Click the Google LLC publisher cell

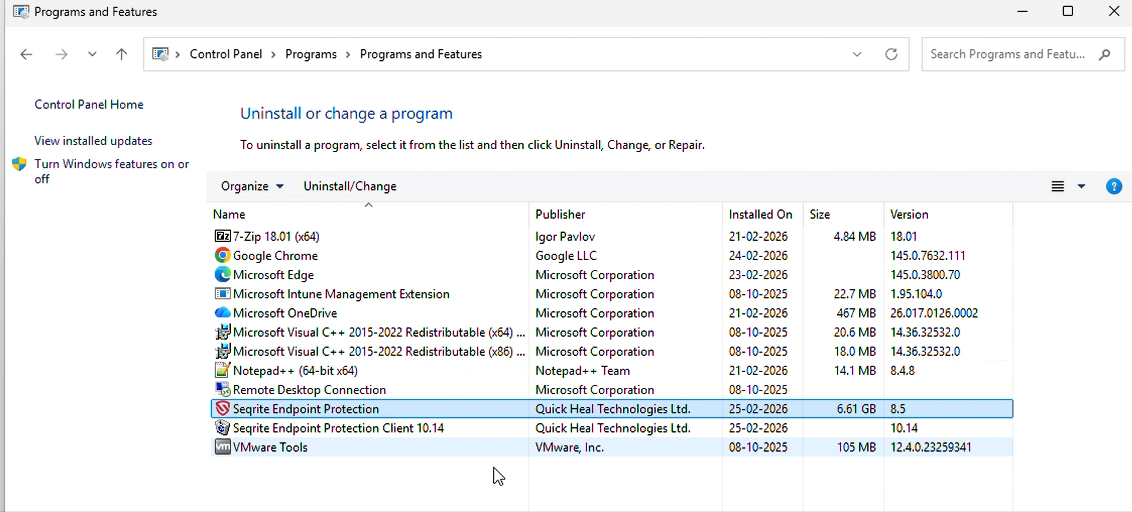point(566,256)
